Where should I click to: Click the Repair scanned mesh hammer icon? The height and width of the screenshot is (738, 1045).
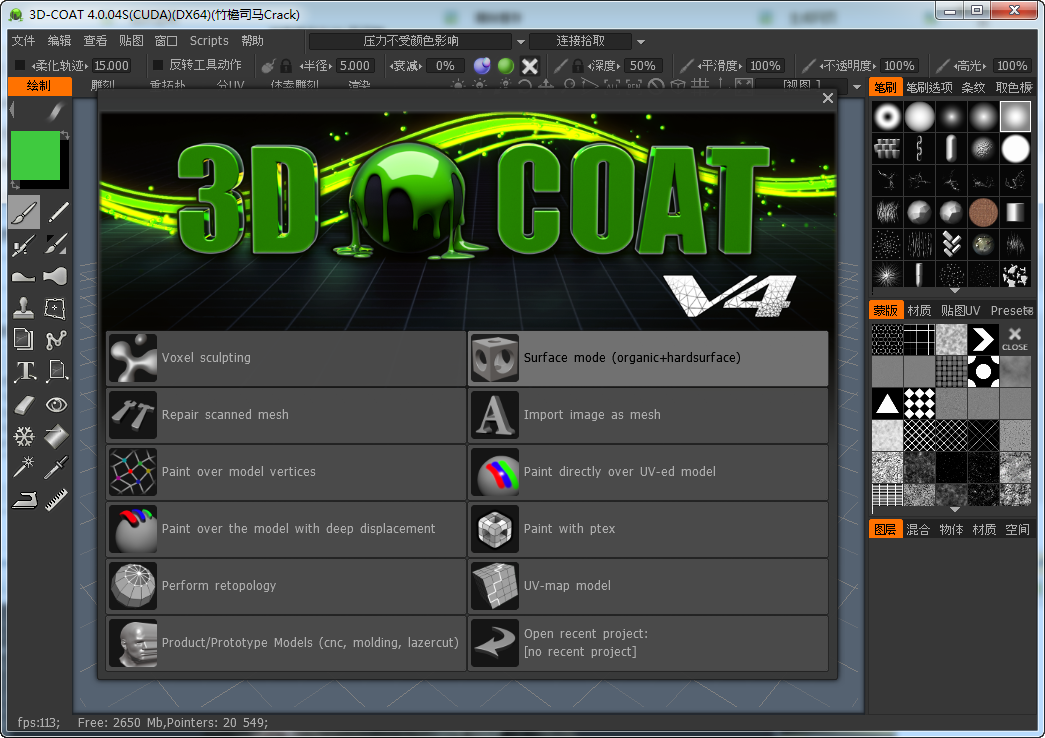(x=133, y=415)
